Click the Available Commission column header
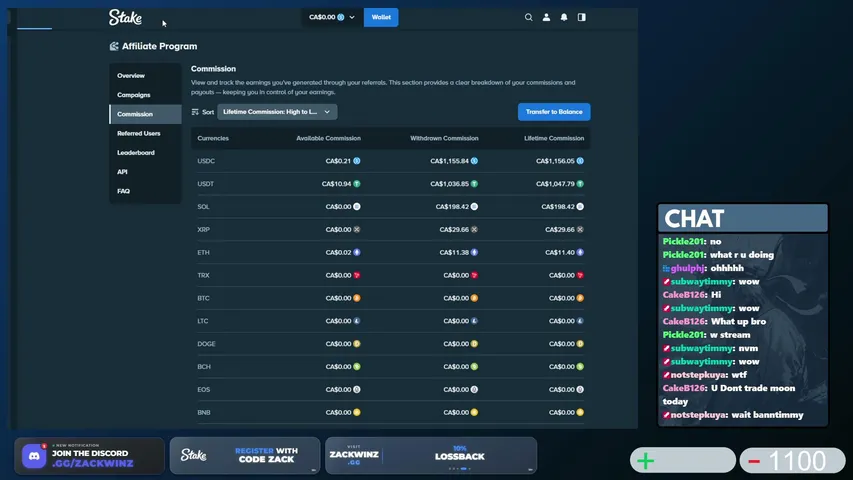Image resolution: width=853 pixels, height=480 pixels. tap(328, 138)
